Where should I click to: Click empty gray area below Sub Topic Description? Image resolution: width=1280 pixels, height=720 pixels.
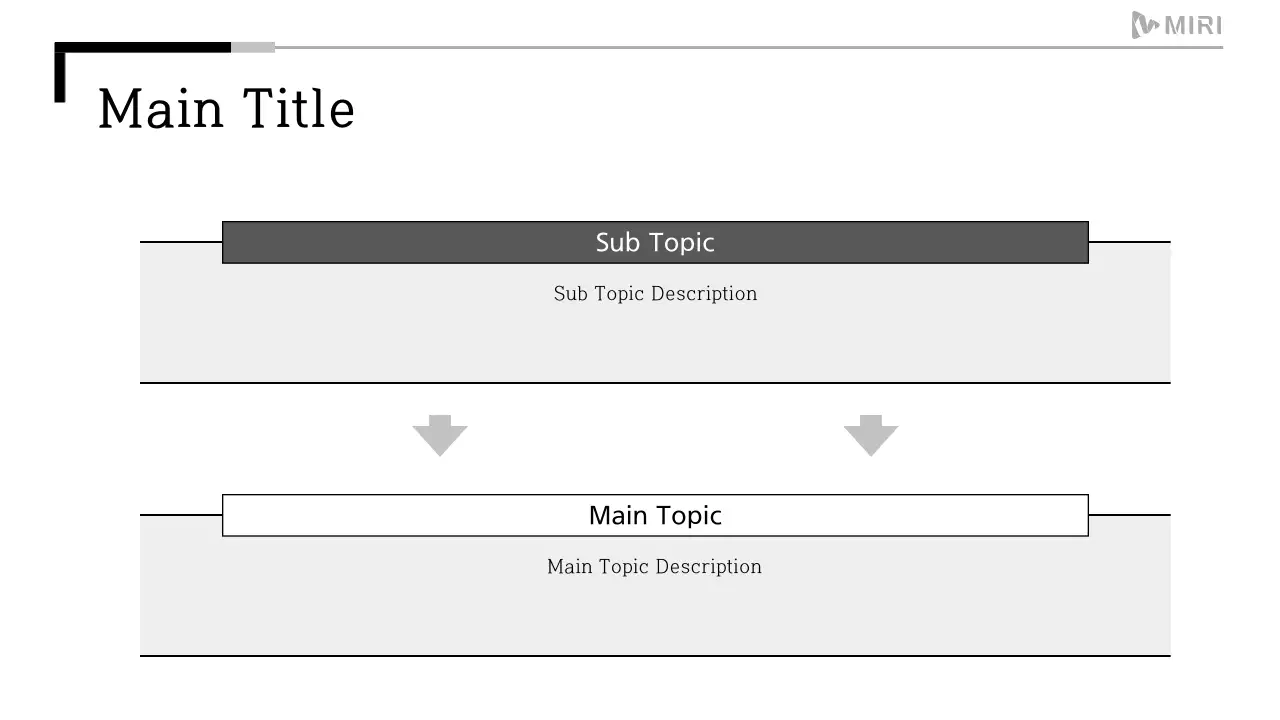point(655,345)
